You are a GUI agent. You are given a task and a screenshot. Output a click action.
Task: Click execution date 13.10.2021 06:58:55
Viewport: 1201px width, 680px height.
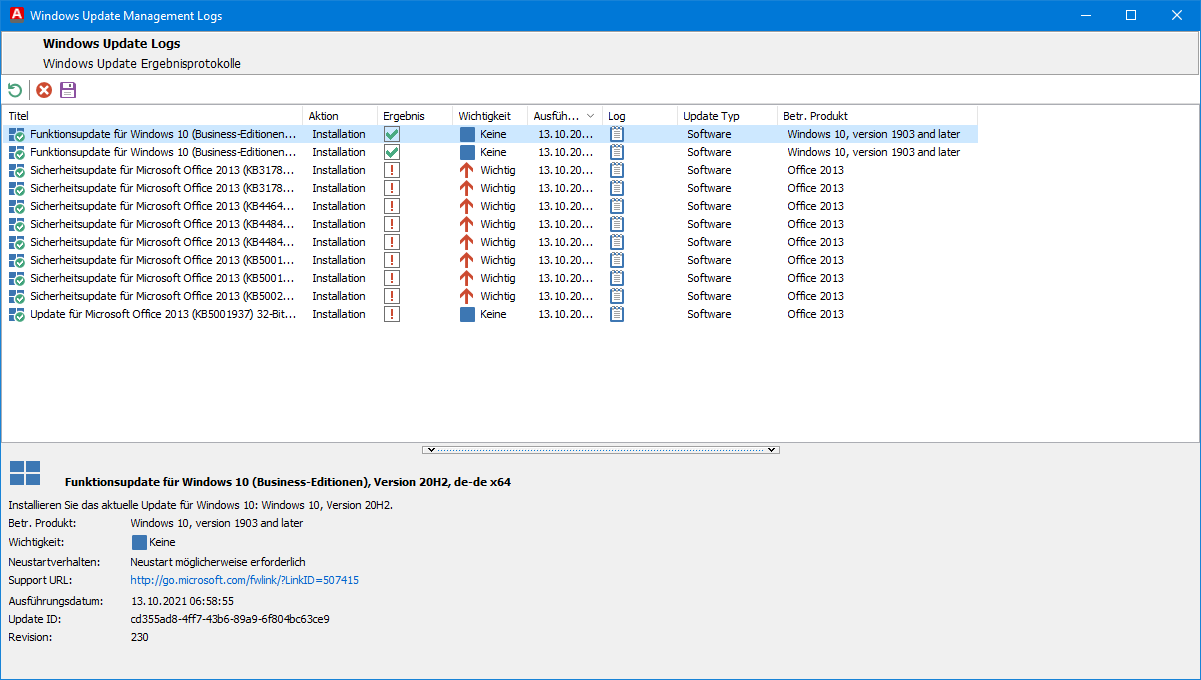point(182,601)
